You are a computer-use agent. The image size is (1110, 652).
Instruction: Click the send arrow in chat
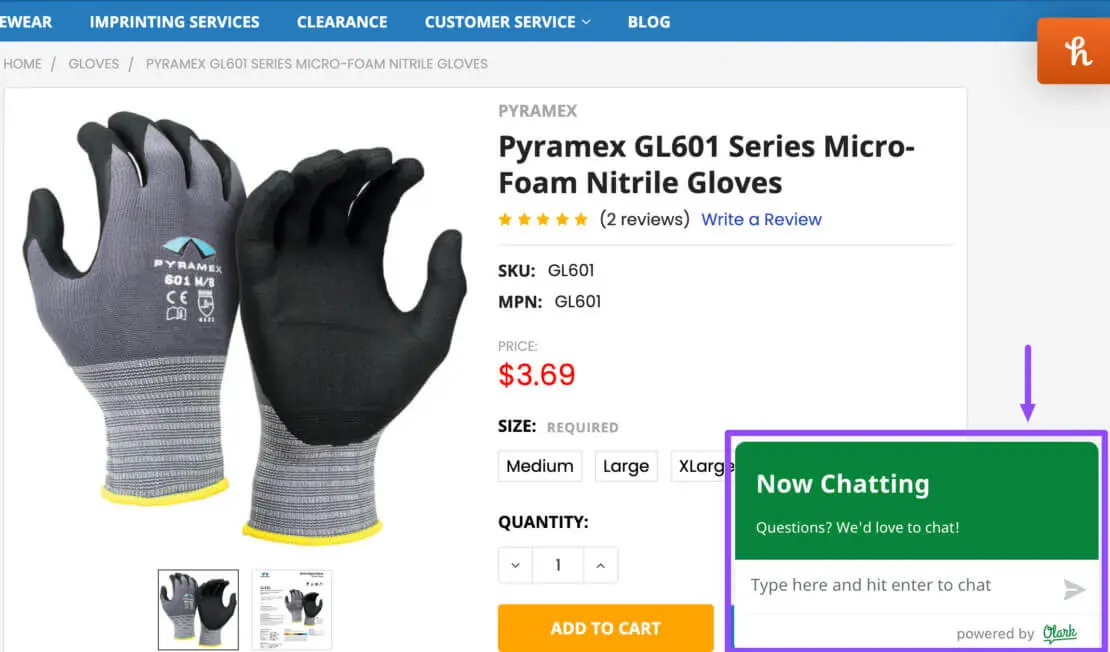tap(1074, 589)
